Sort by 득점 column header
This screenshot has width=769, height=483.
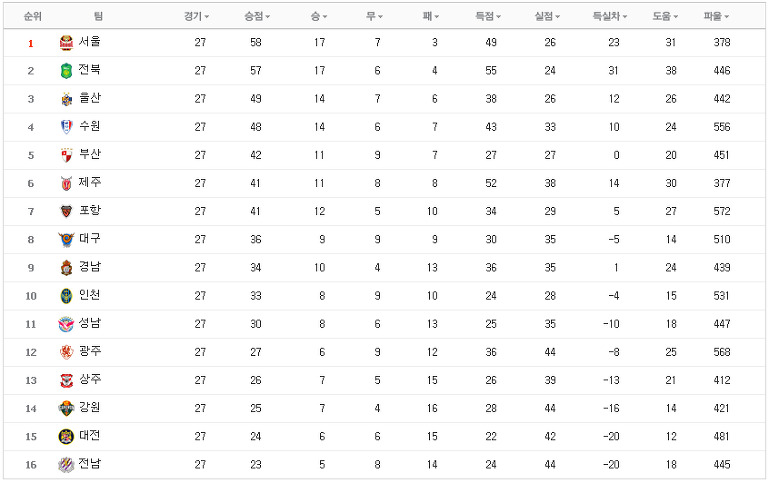488,17
